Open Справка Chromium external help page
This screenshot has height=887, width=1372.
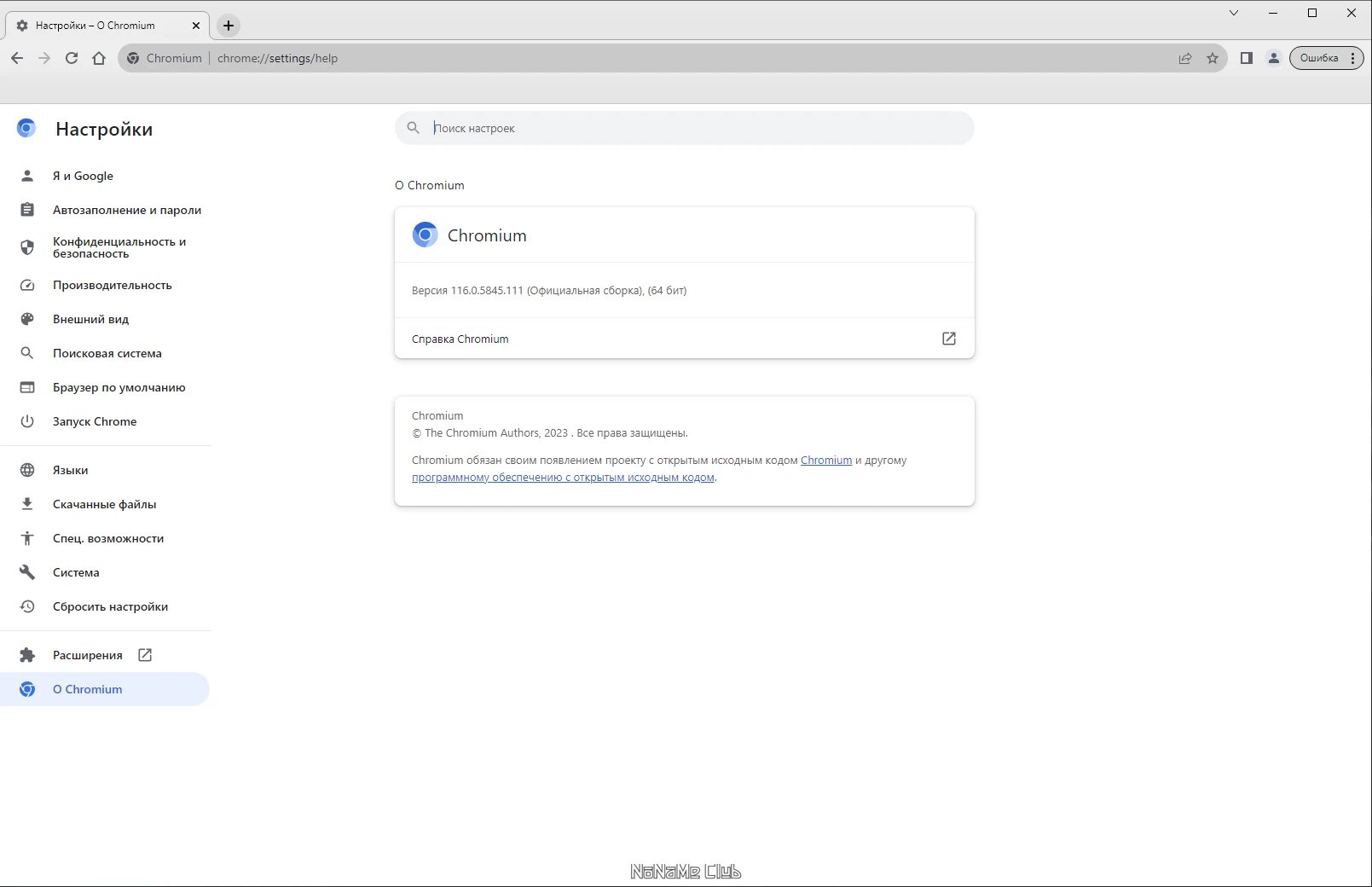point(949,339)
